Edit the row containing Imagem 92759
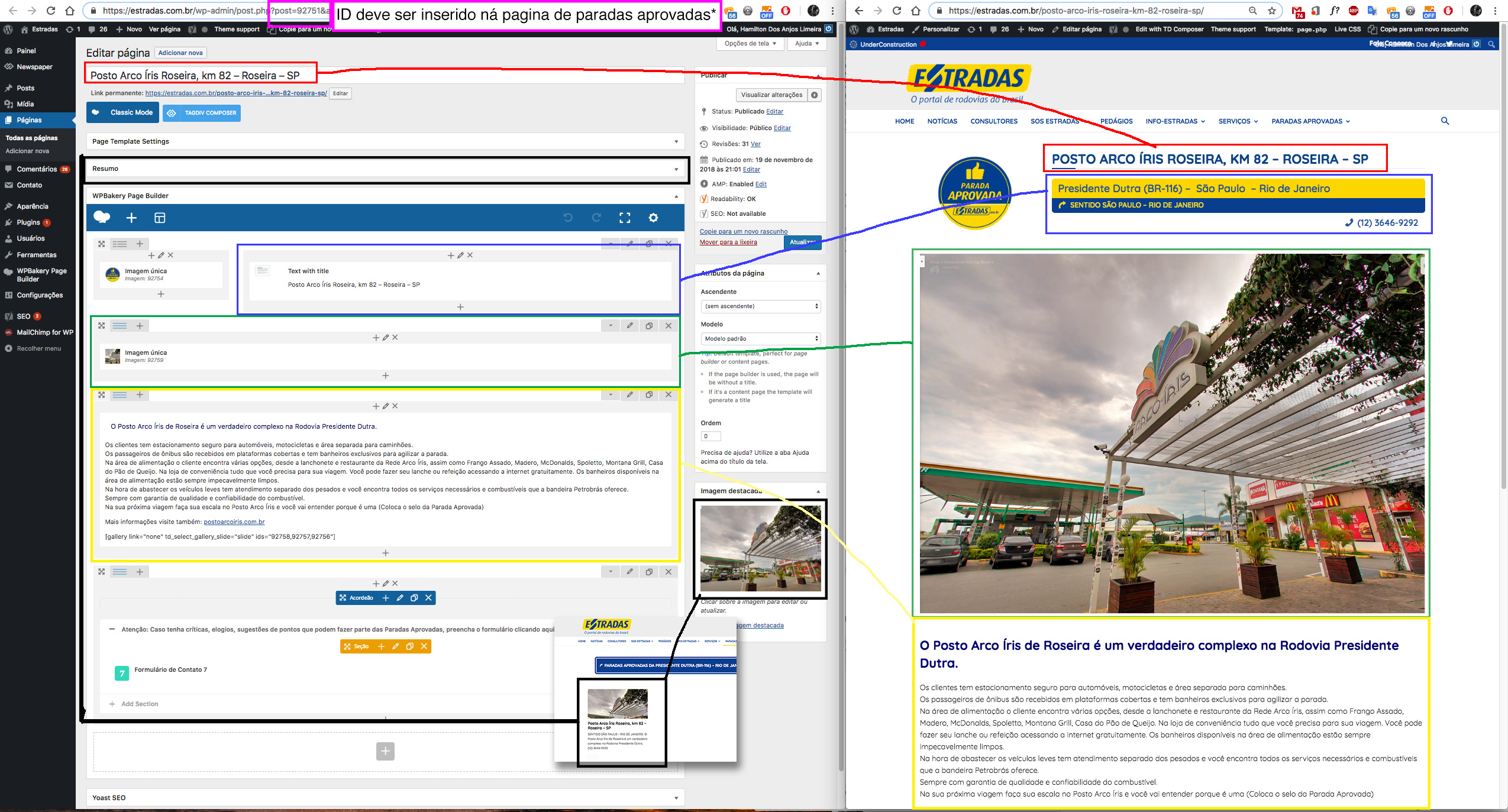The height and width of the screenshot is (812, 1508). tap(629, 326)
